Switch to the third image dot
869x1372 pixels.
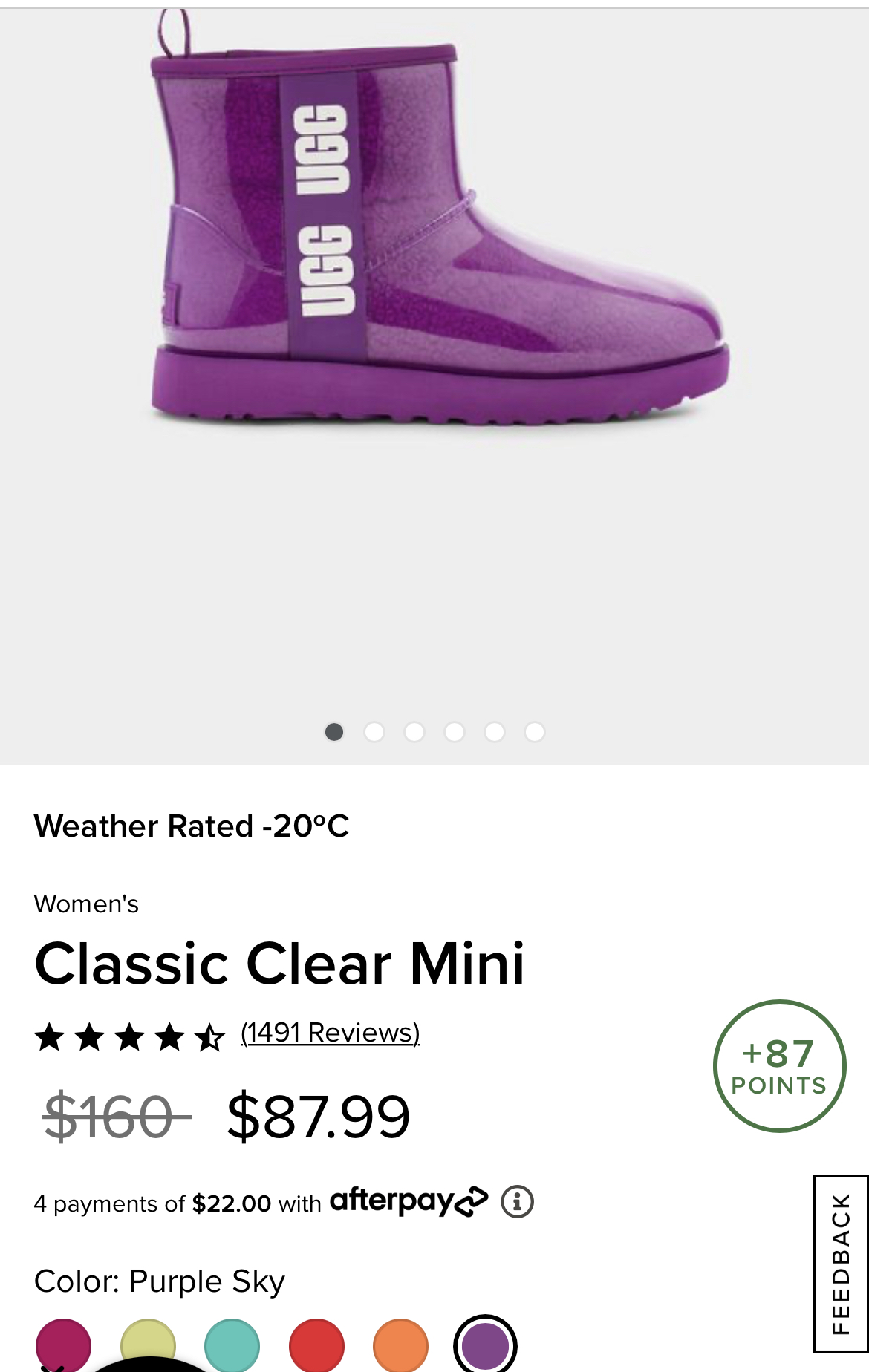pos(414,732)
